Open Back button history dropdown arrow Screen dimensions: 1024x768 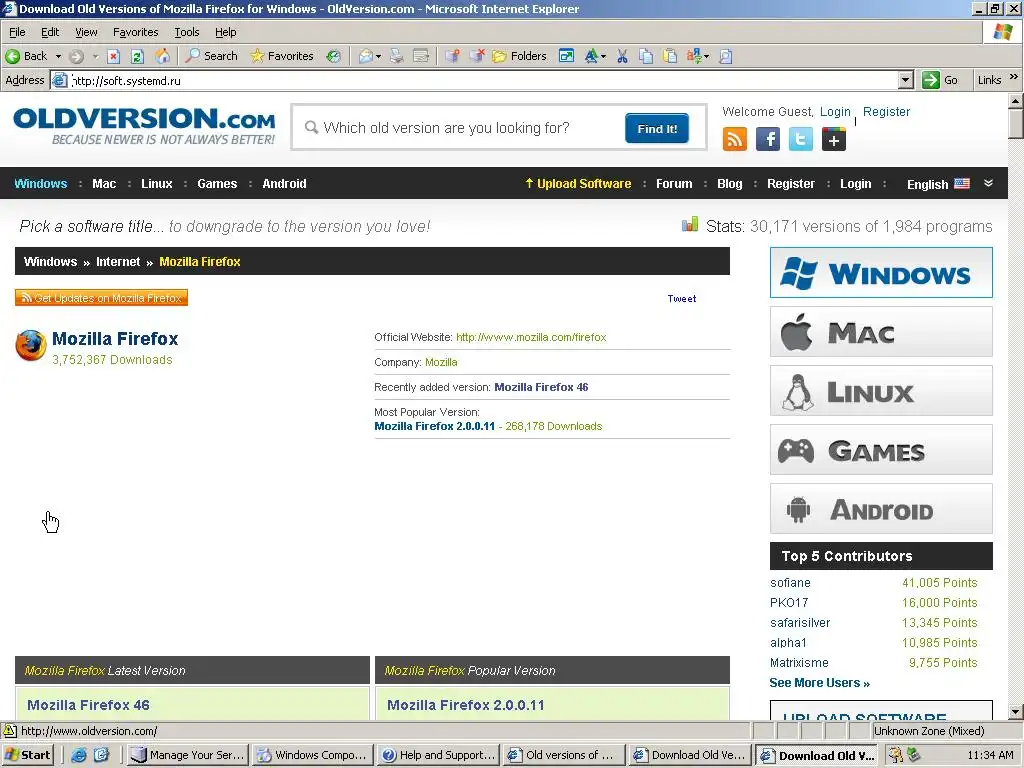[58, 56]
